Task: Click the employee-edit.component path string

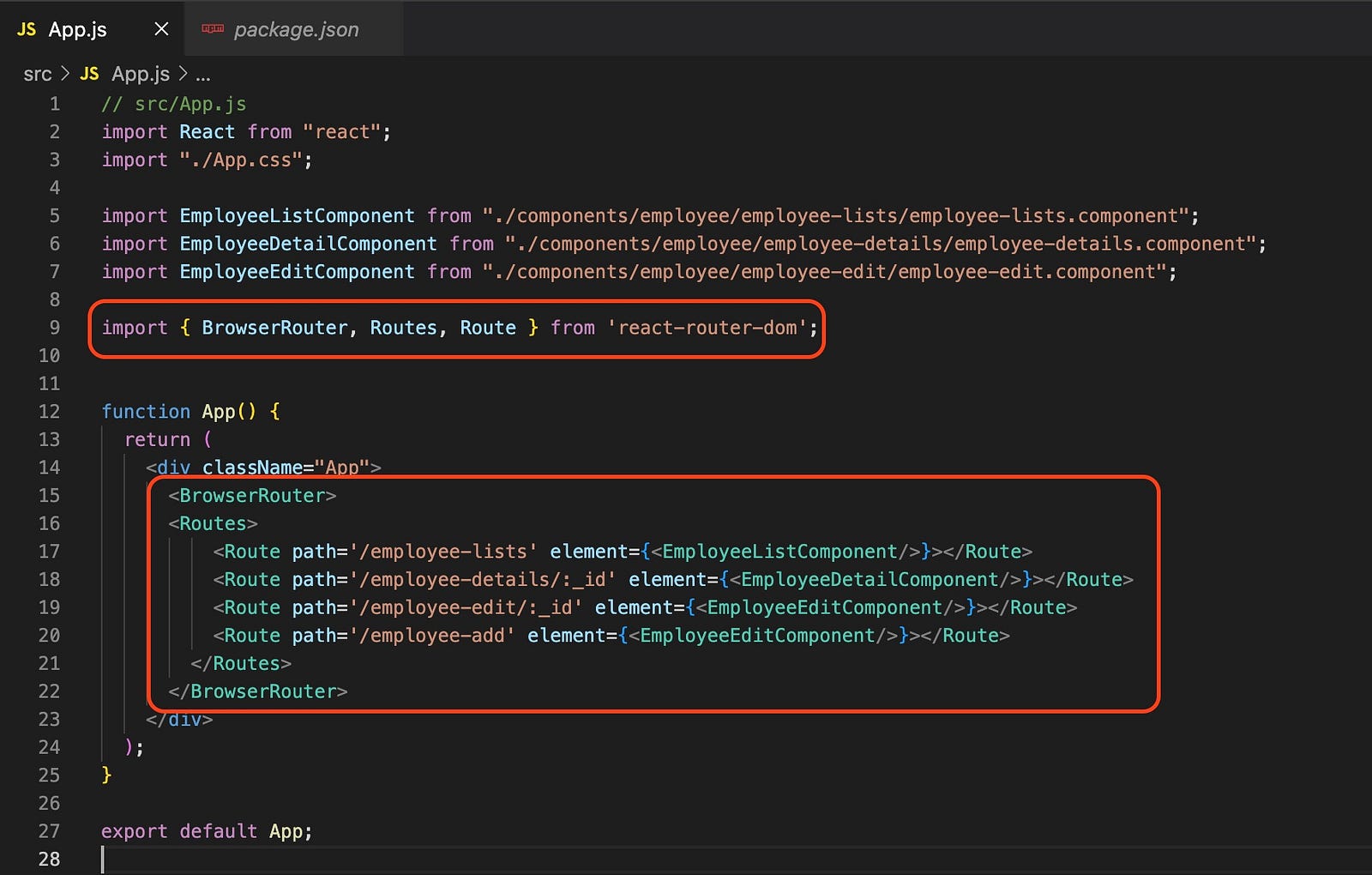Action: tap(824, 272)
